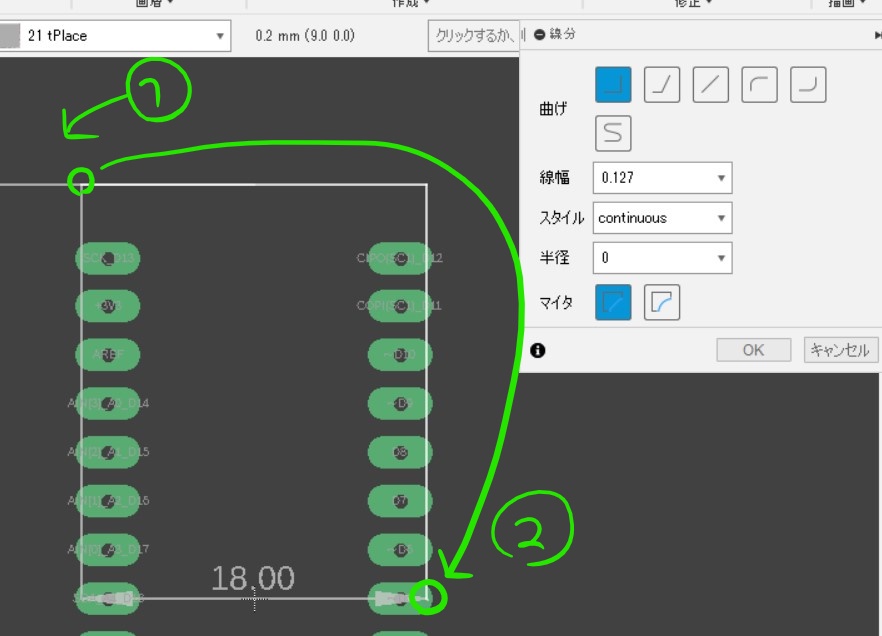
Task: Click the +3V3 pad
Action: tap(107, 306)
